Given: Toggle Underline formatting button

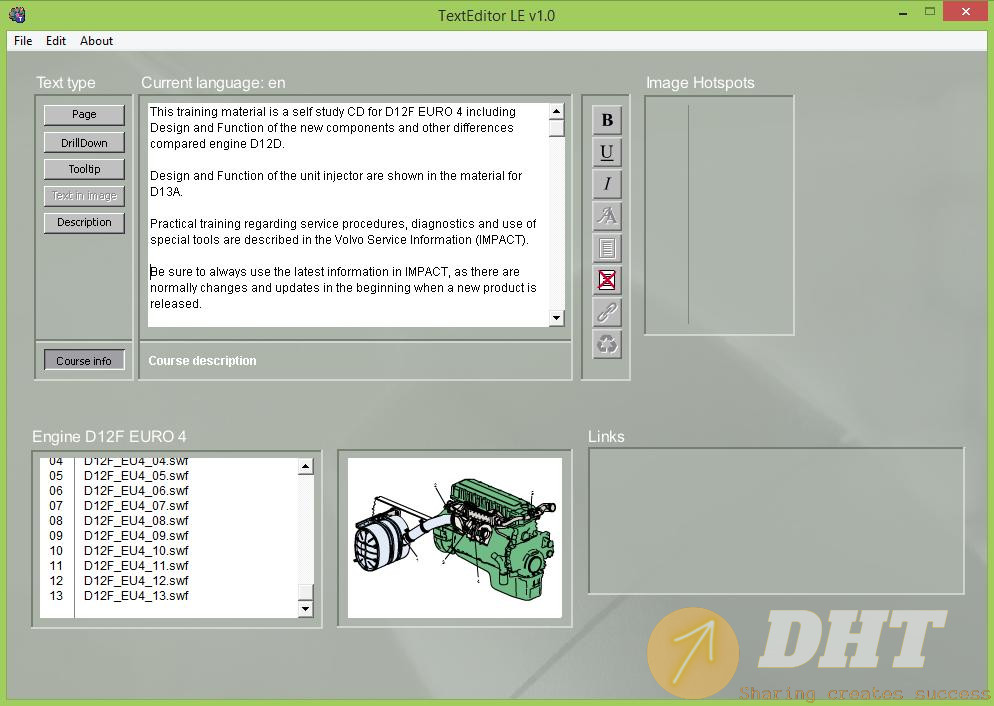Looking at the screenshot, I should coord(607,152).
